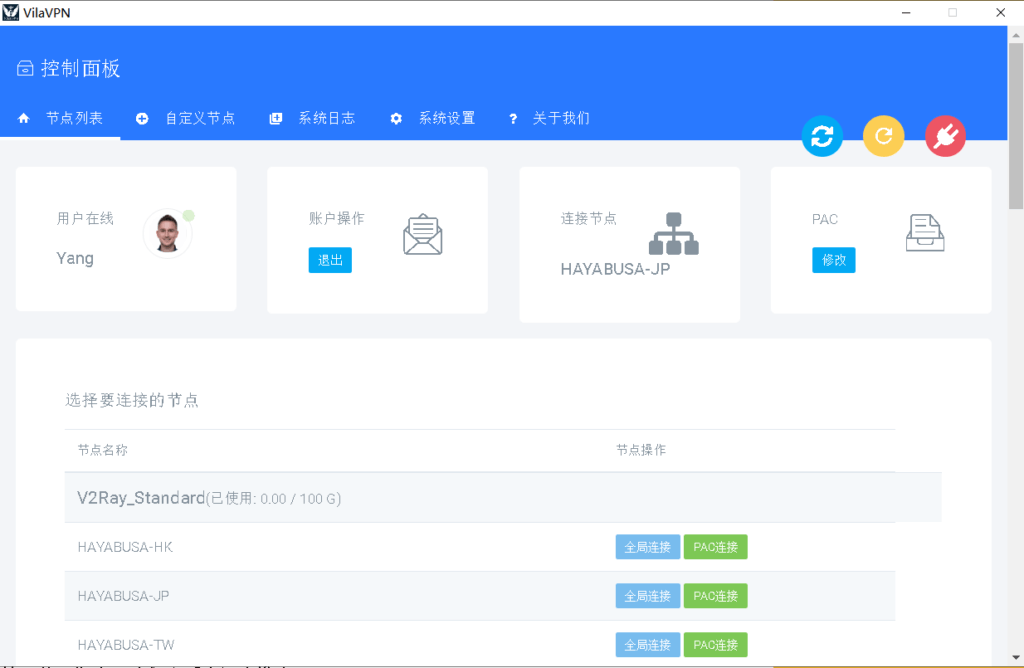
Task: Click PAC连接 for HAYABUSA-HK
Action: pos(715,547)
